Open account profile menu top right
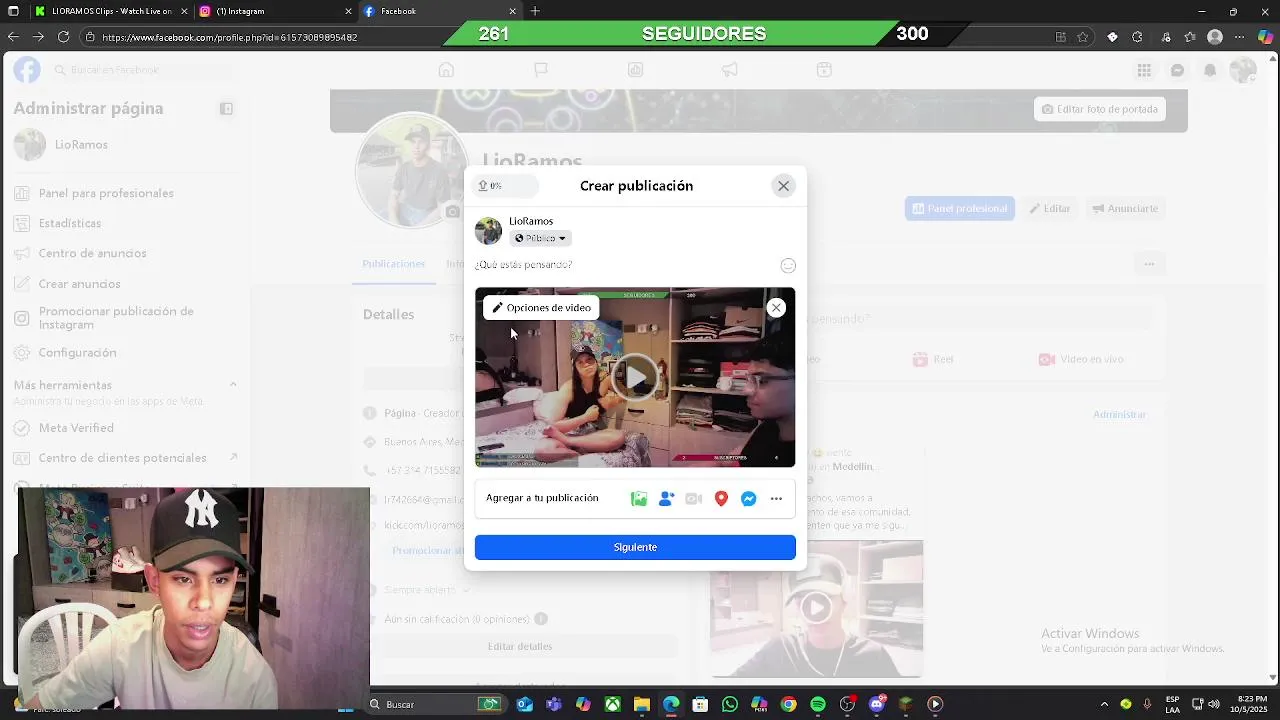1280x720 pixels. tap(1243, 70)
